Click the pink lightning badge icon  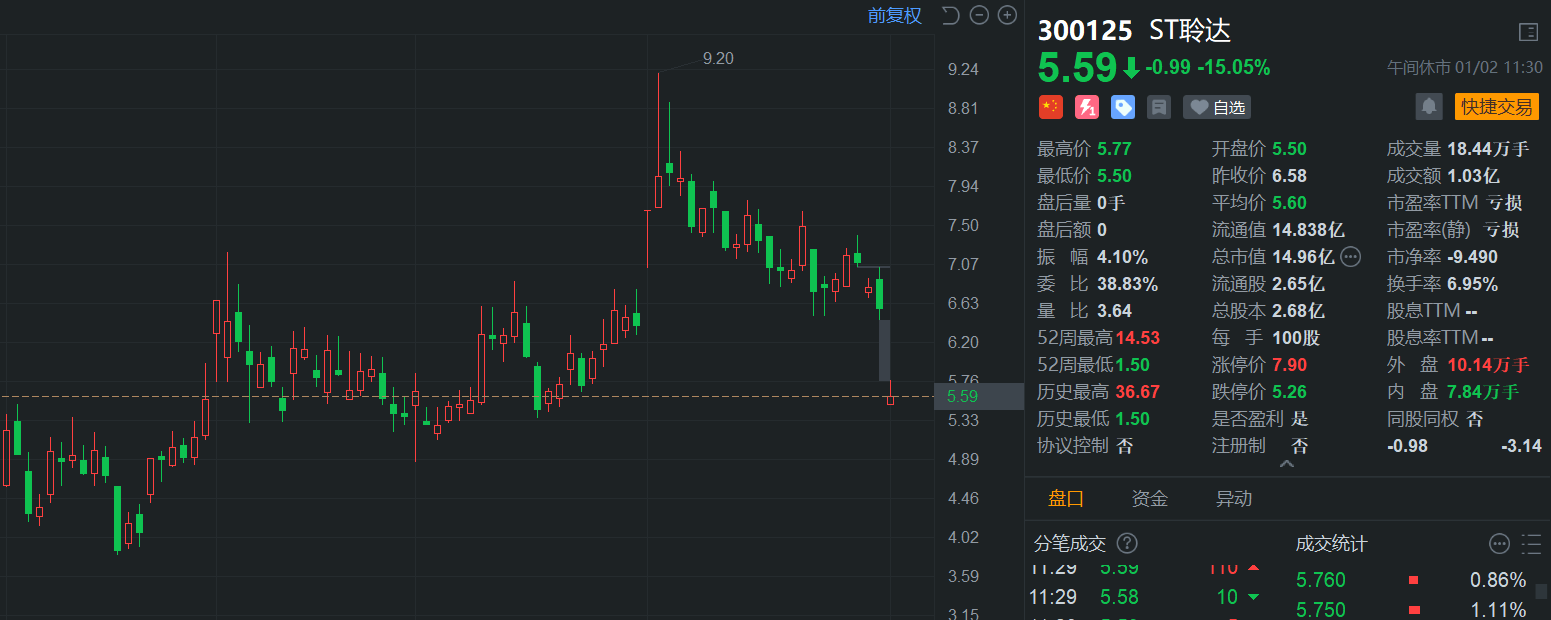[1086, 107]
